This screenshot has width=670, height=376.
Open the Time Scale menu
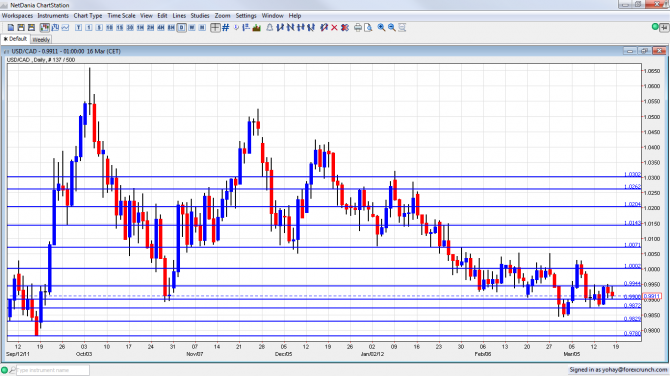[121, 16]
